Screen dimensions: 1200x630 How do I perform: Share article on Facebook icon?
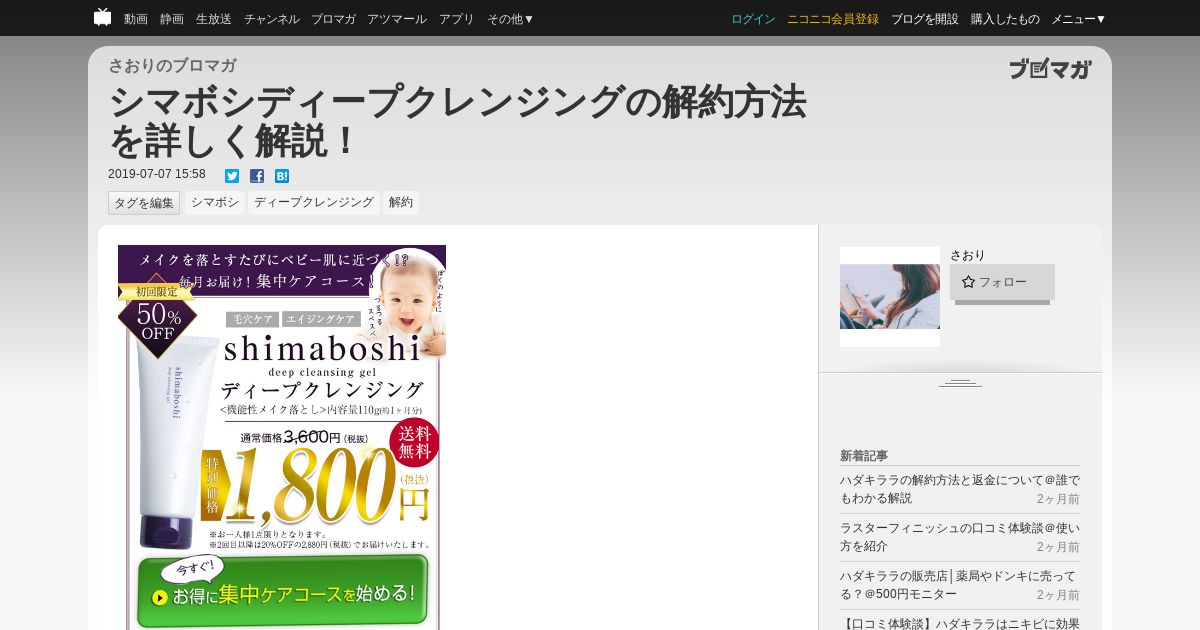[257, 176]
